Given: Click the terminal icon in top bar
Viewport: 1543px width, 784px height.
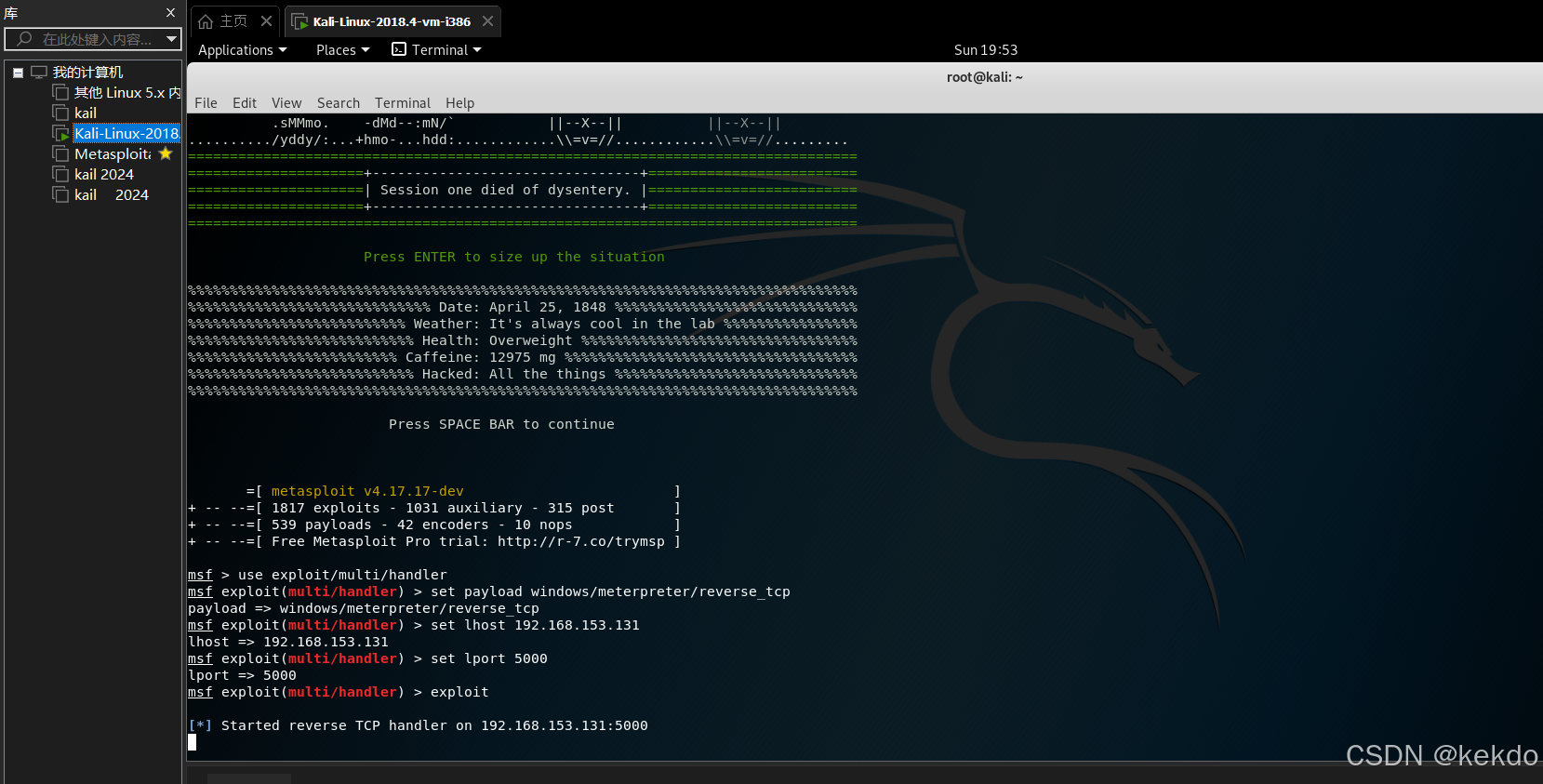Looking at the screenshot, I should pos(399,49).
